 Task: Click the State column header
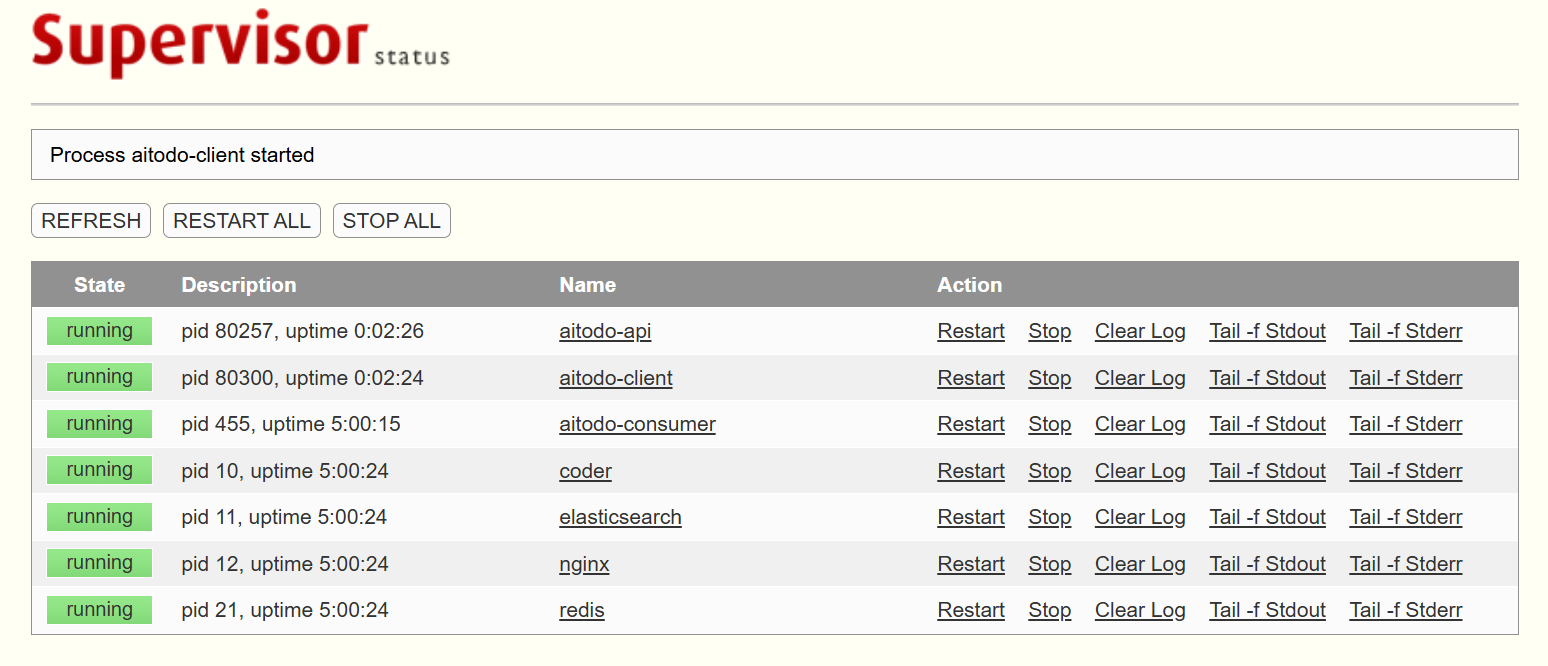pyautogui.click(x=99, y=285)
